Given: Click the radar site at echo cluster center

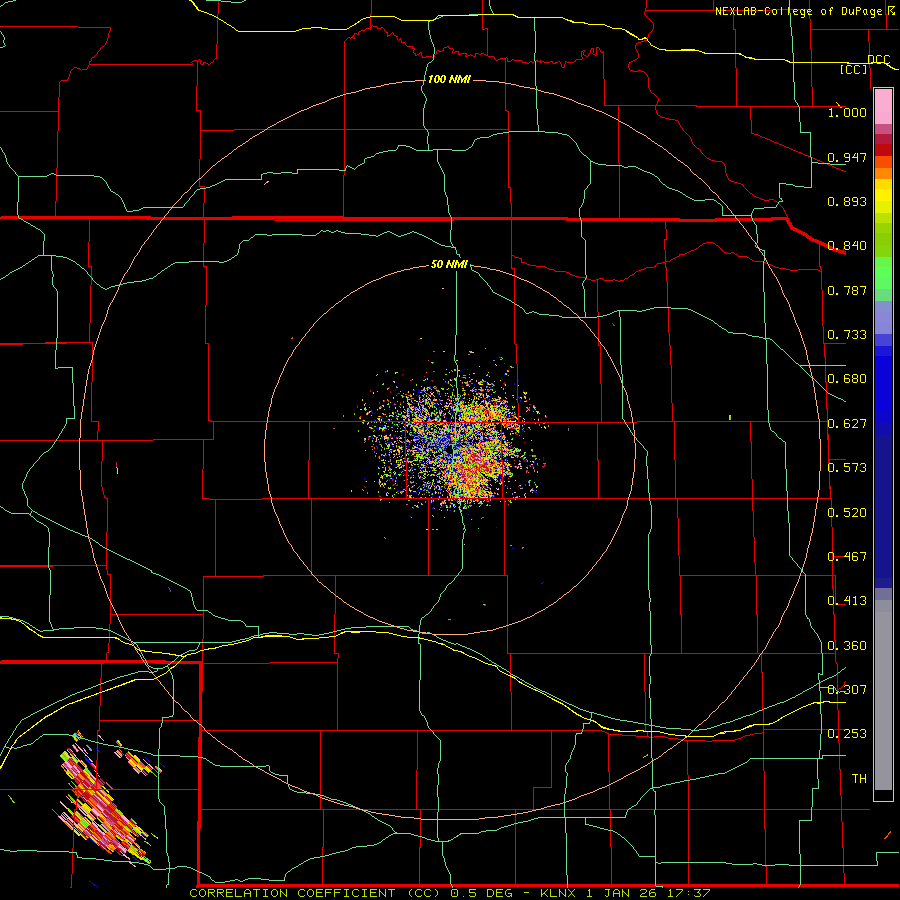Looking at the screenshot, I should 449,450.
